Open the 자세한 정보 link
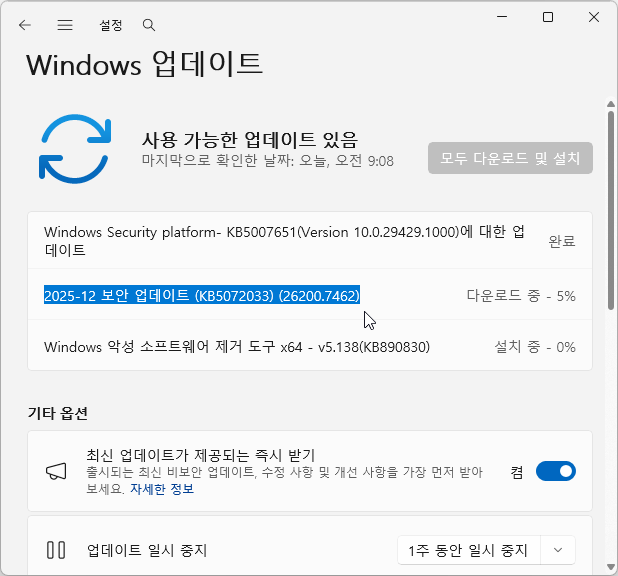Screen dimensions: 618x576 pyautogui.click(x=162, y=489)
